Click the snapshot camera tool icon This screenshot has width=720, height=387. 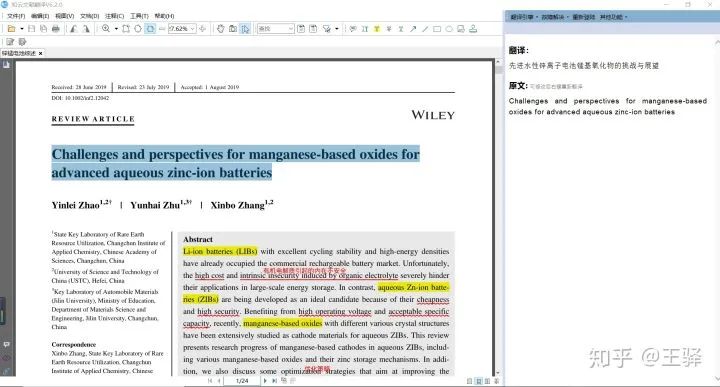tap(233, 29)
